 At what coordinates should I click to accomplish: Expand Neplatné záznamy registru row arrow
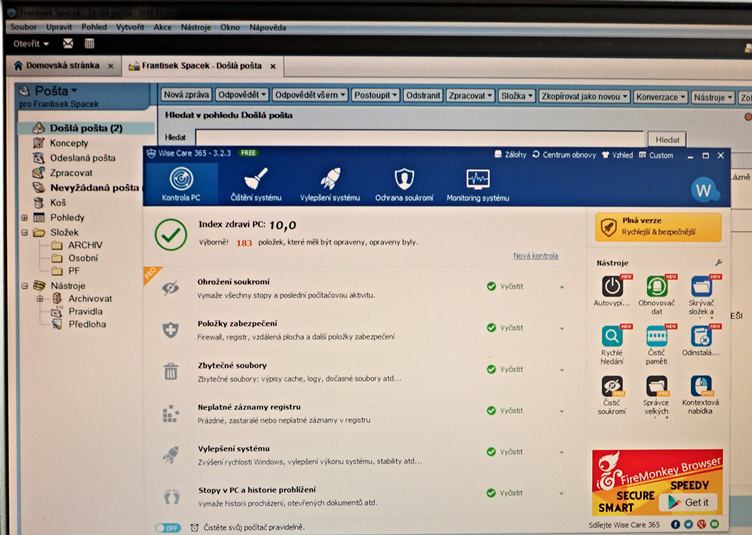[562, 411]
